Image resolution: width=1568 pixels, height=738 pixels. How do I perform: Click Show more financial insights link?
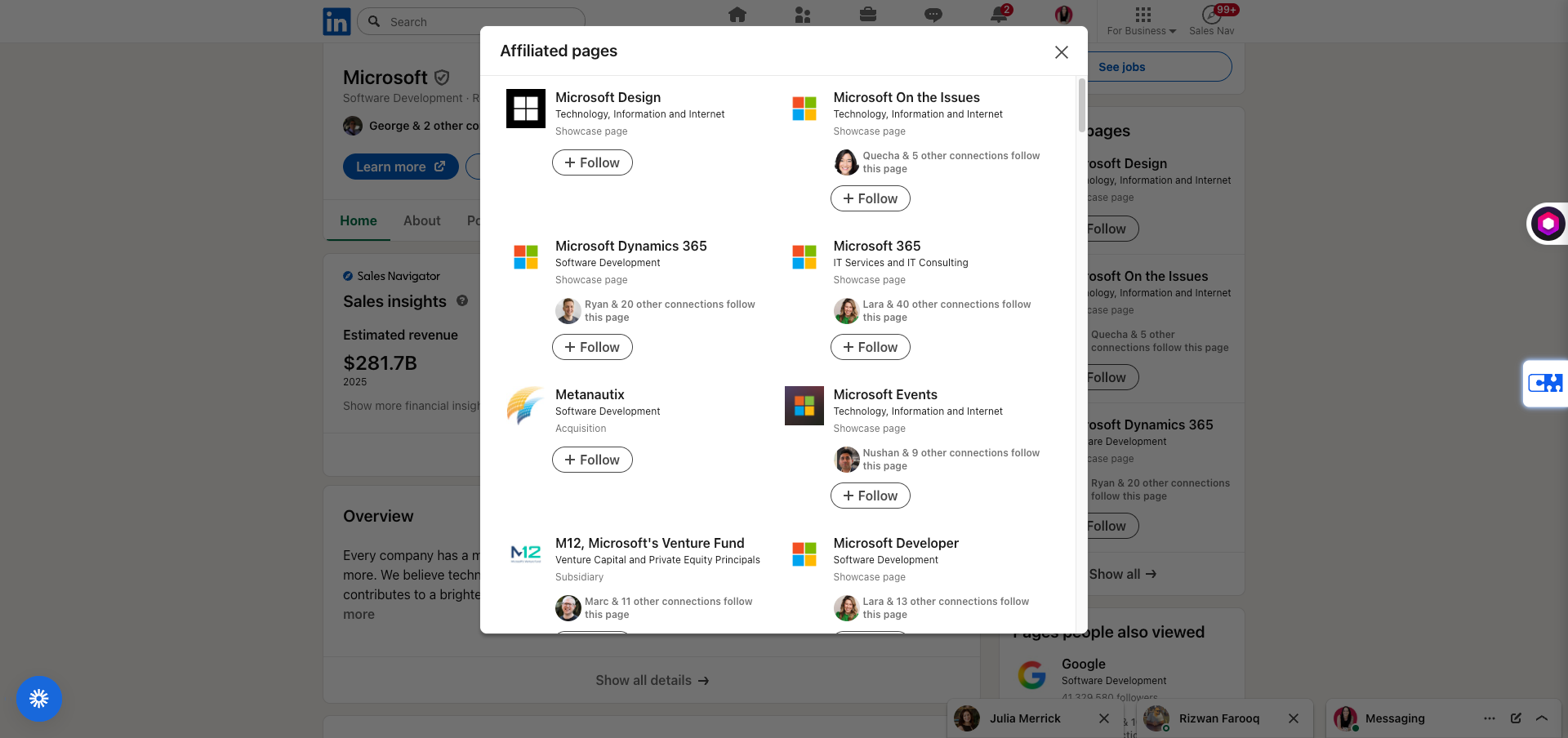412,406
